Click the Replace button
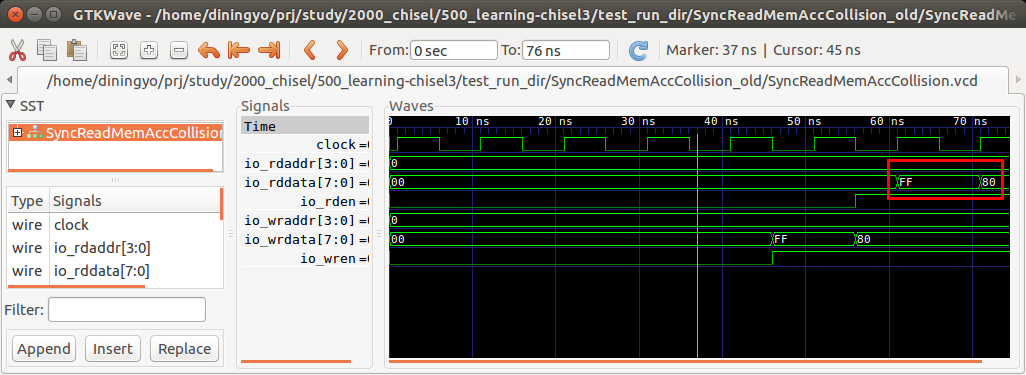 coord(185,349)
